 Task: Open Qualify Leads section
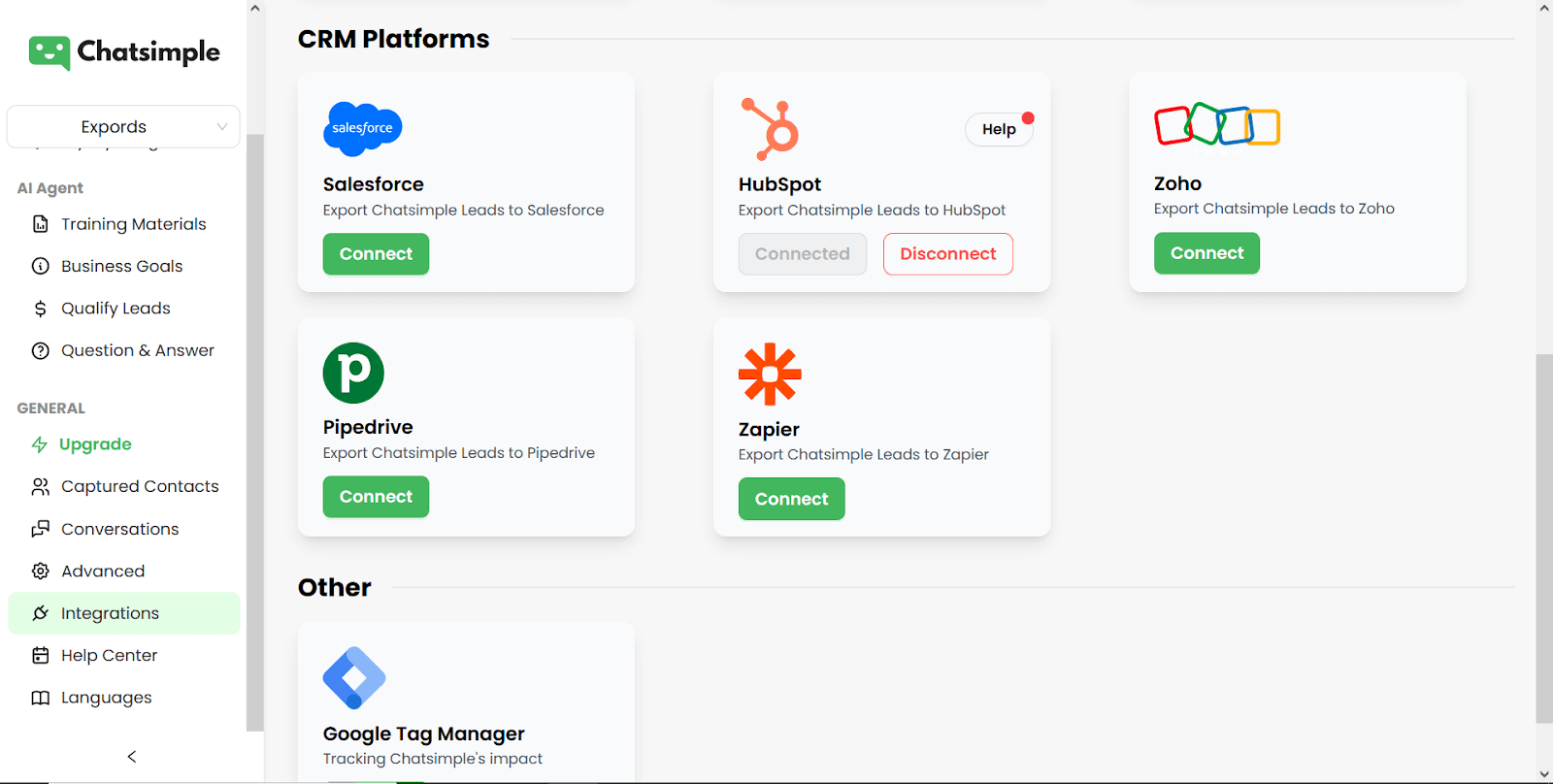coord(116,309)
